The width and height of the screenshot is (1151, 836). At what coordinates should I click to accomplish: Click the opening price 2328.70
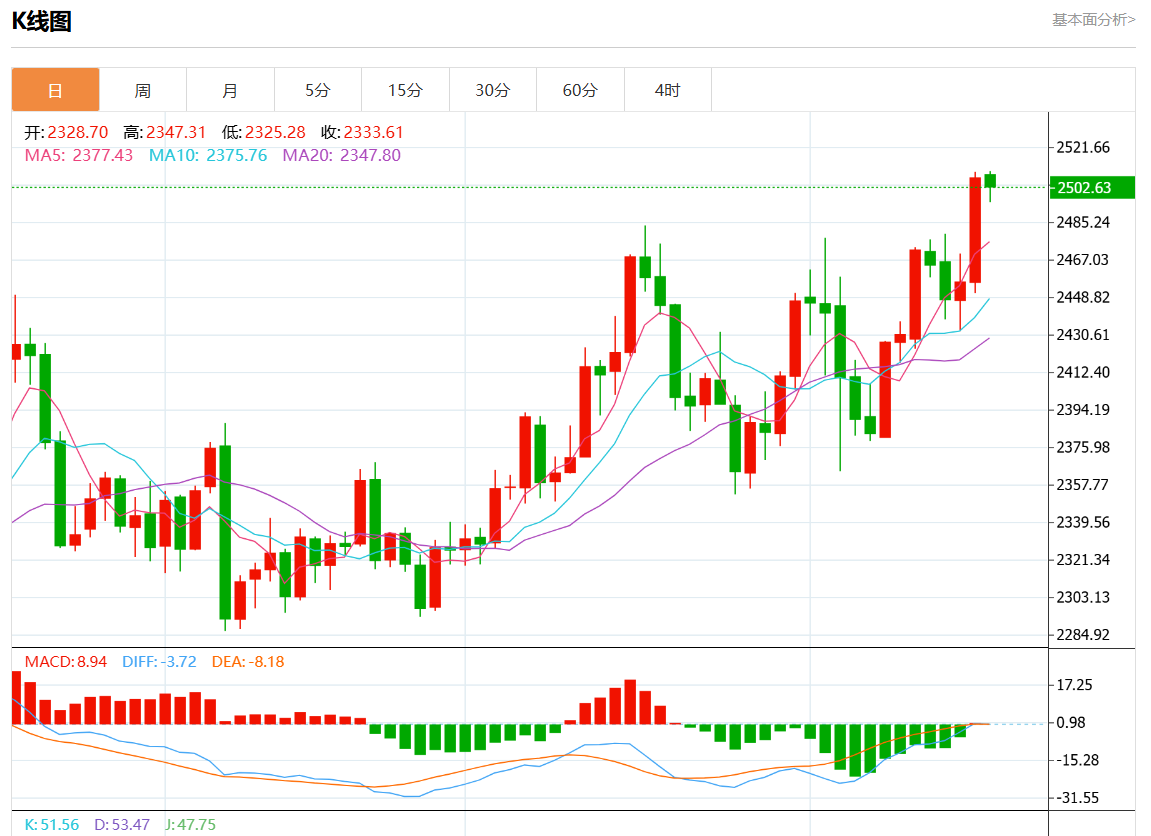click(x=78, y=132)
